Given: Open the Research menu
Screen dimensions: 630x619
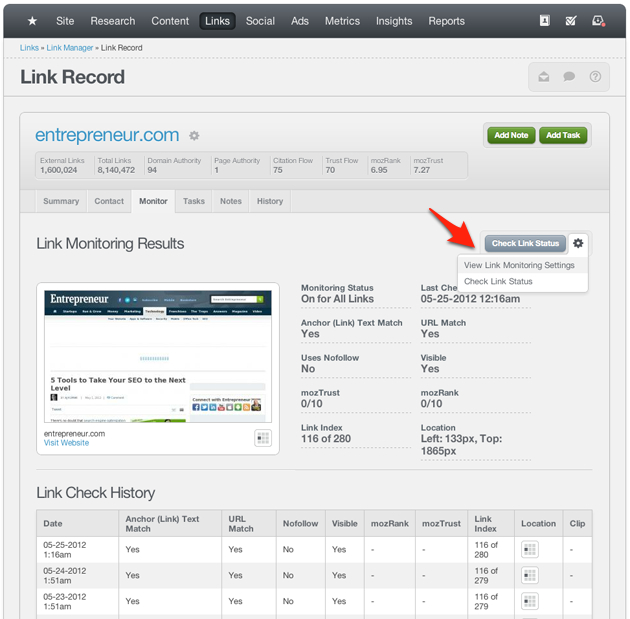Looking at the screenshot, I should (x=112, y=21).
